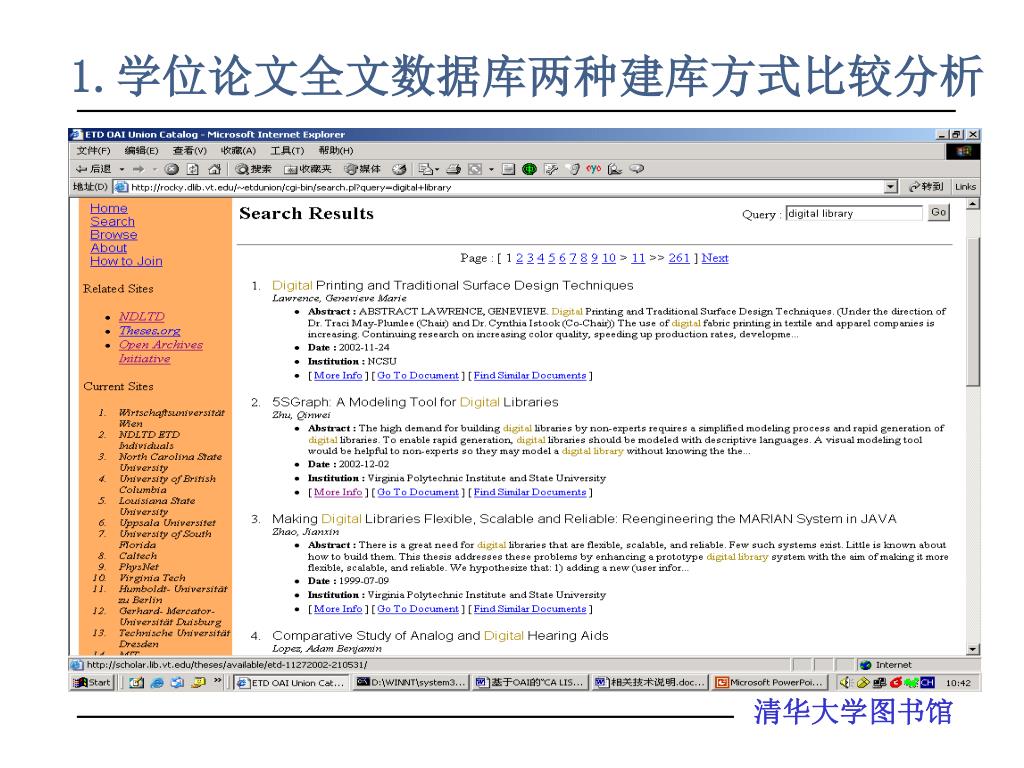Open the NDLTD related site link
This screenshot has width=1024, height=768.
pyautogui.click(x=142, y=317)
